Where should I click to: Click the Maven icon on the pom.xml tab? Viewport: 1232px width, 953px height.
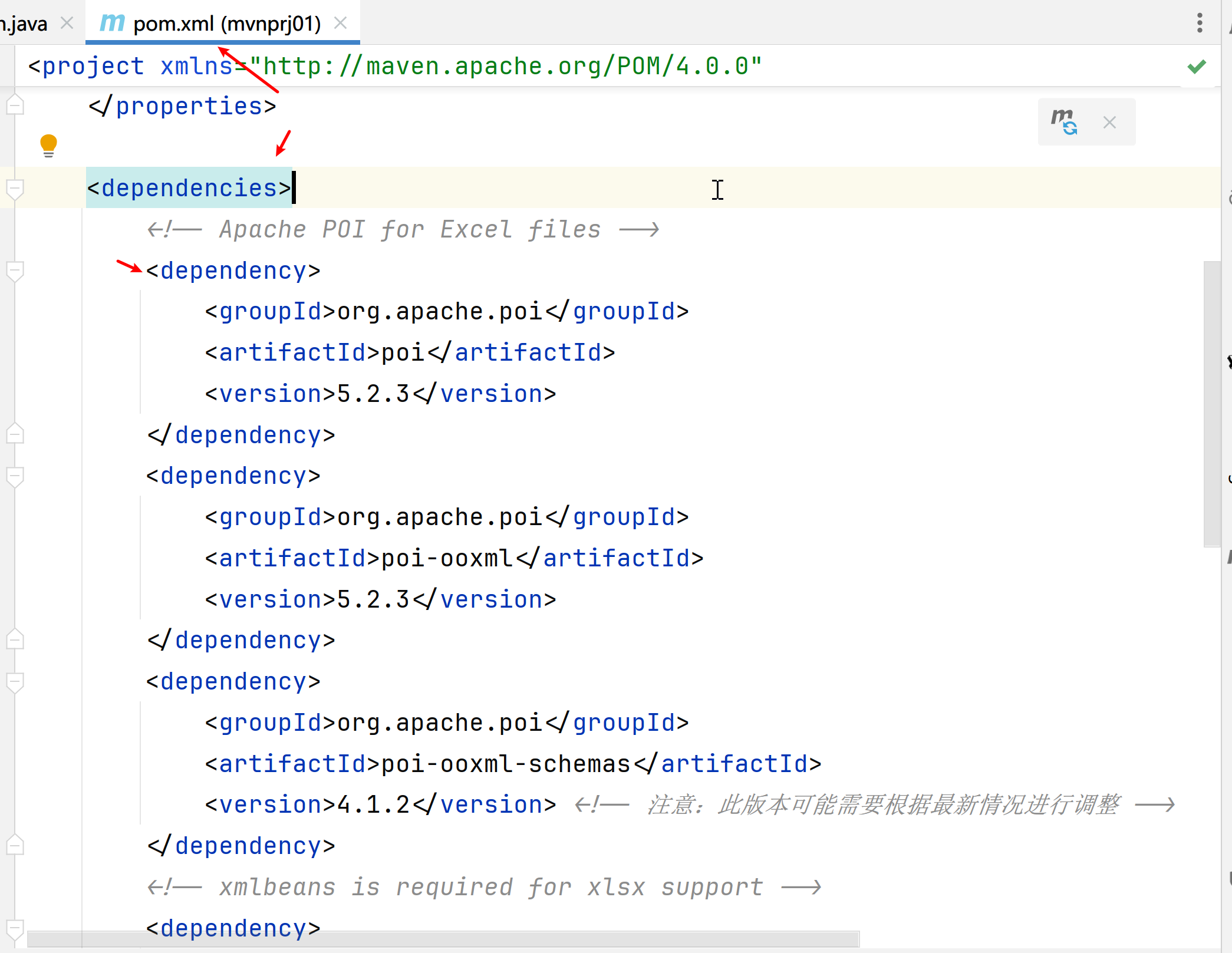click(x=111, y=23)
